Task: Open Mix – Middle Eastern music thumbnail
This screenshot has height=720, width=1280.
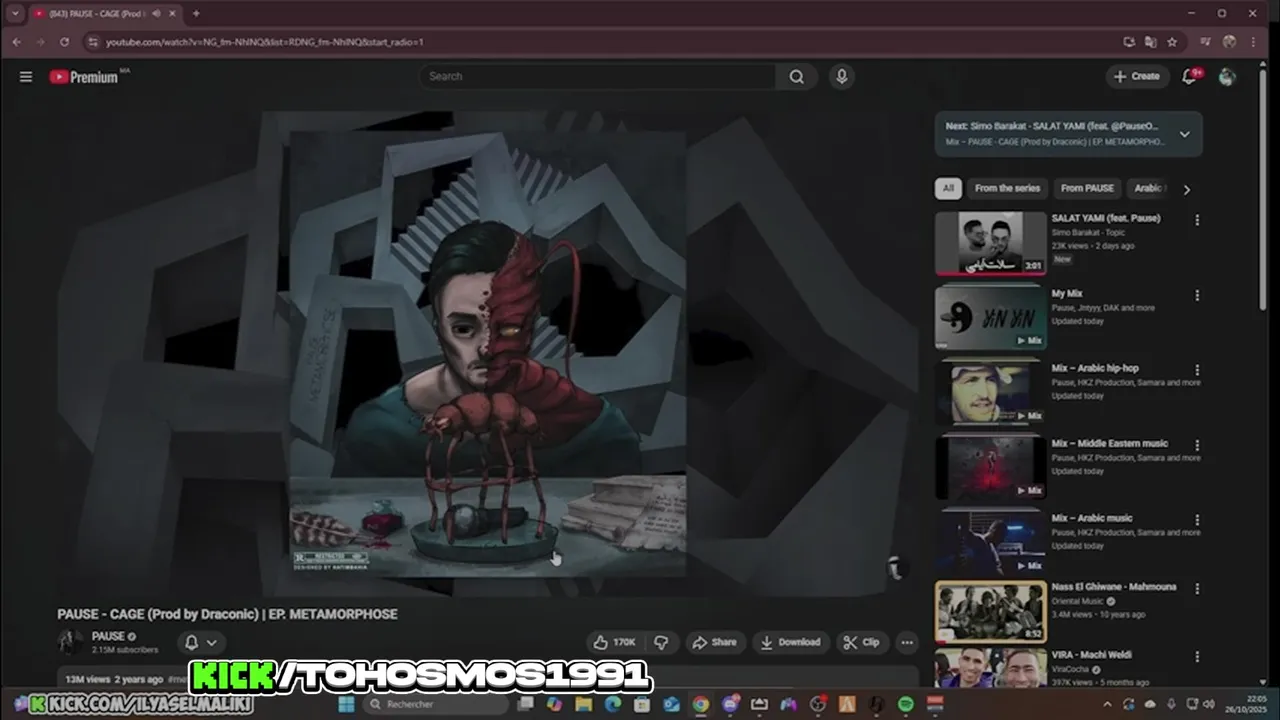Action: click(990, 467)
